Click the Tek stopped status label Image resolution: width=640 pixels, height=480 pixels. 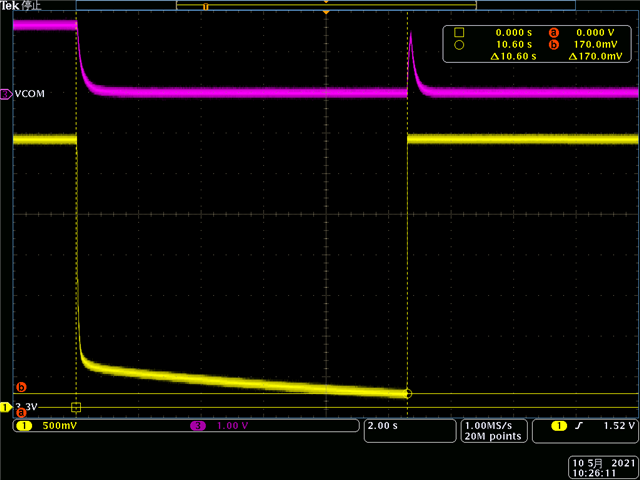pyautogui.click(x=20, y=6)
